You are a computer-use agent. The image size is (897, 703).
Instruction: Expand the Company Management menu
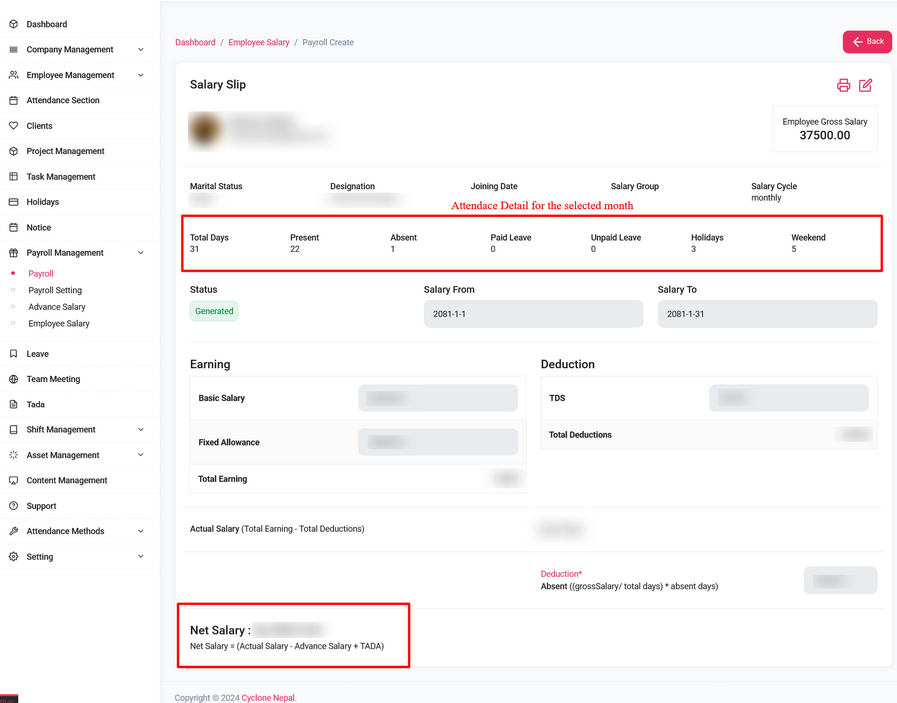click(x=140, y=50)
